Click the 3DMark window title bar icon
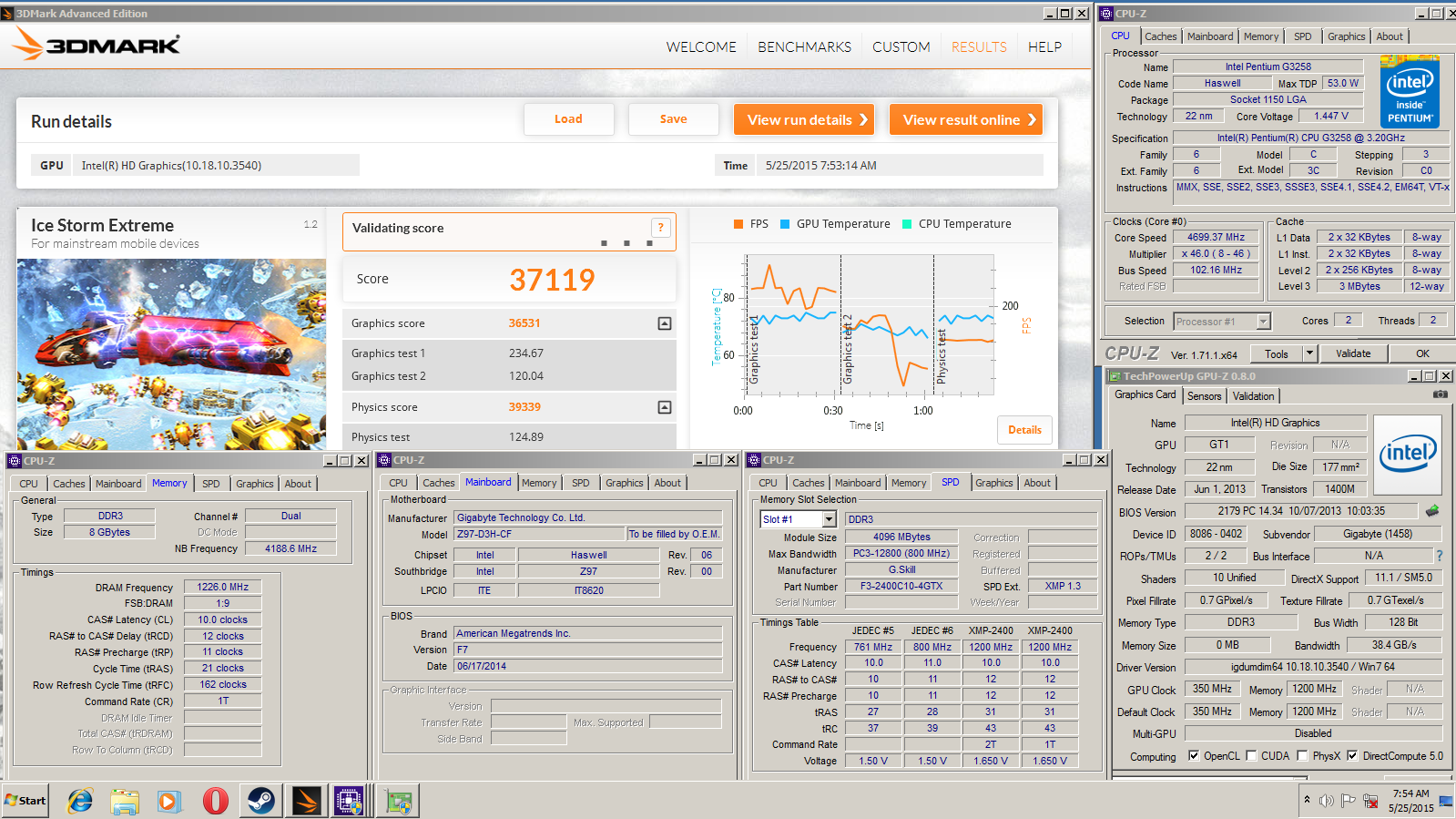This screenshot has height=819, width=1456. 8,13
